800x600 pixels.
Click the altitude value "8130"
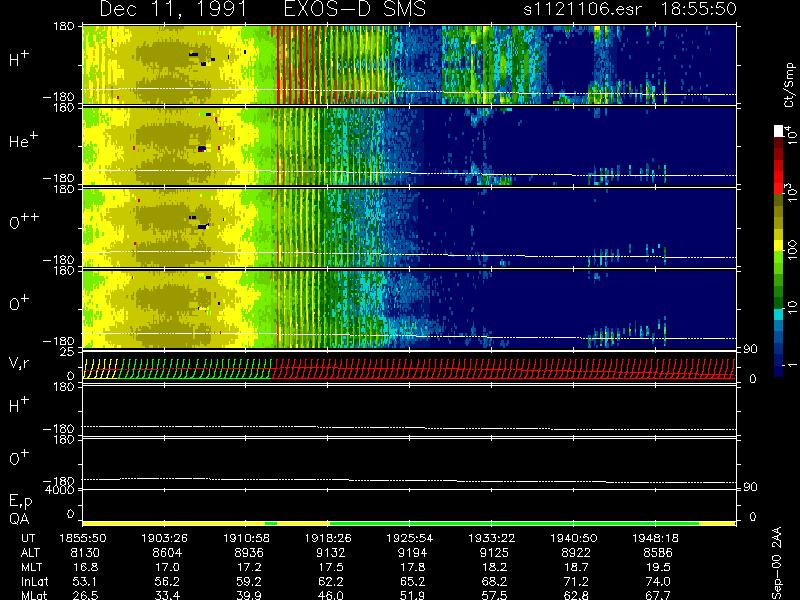pos(85,553)
